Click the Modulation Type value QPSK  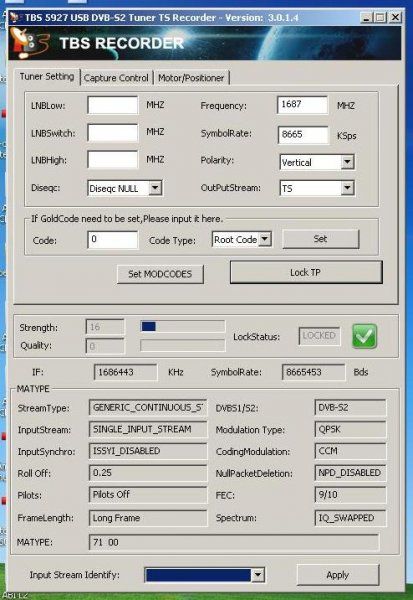[x=350, y=429]
